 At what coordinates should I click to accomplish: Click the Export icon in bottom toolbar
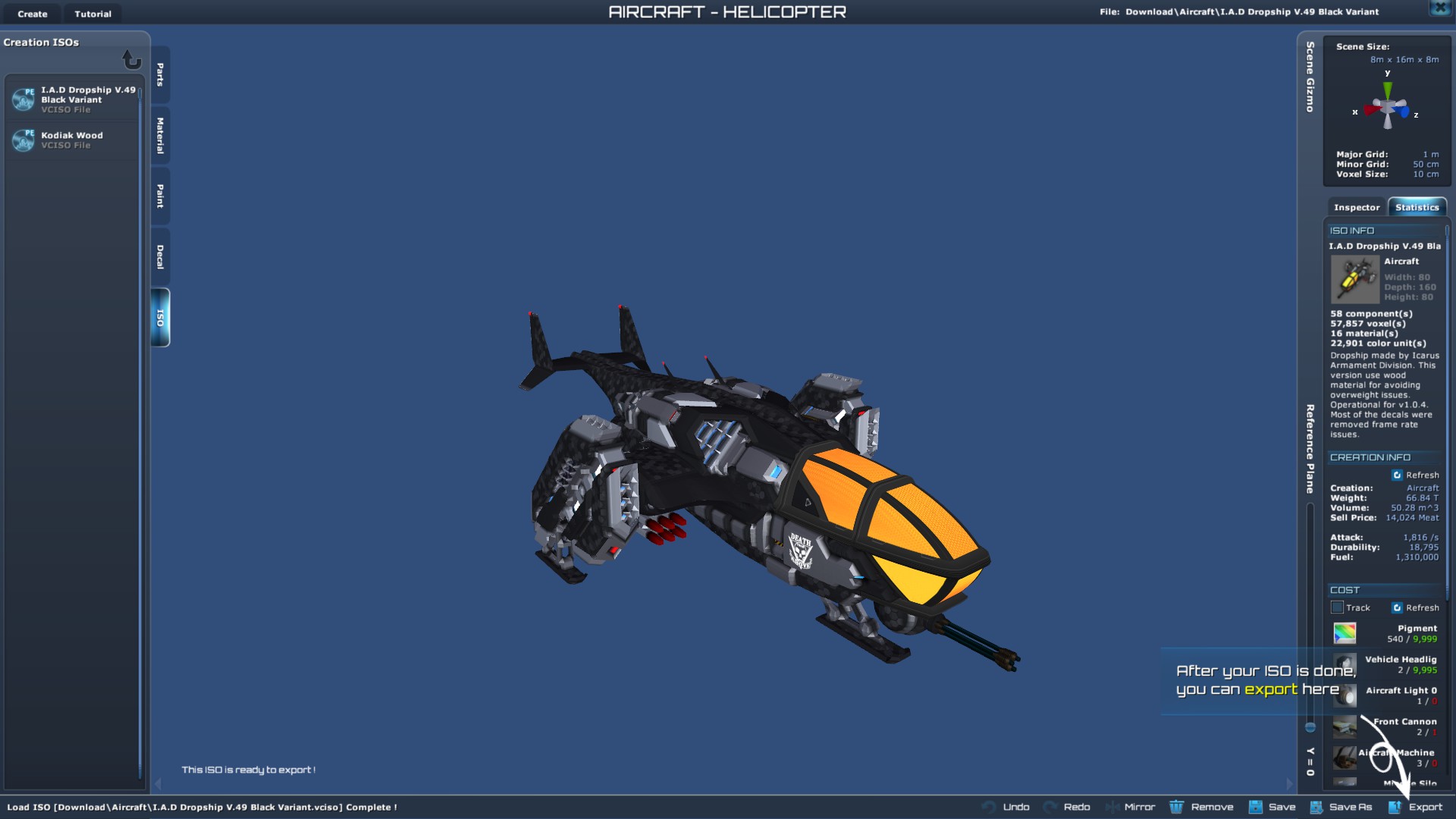coord(1395,807)
